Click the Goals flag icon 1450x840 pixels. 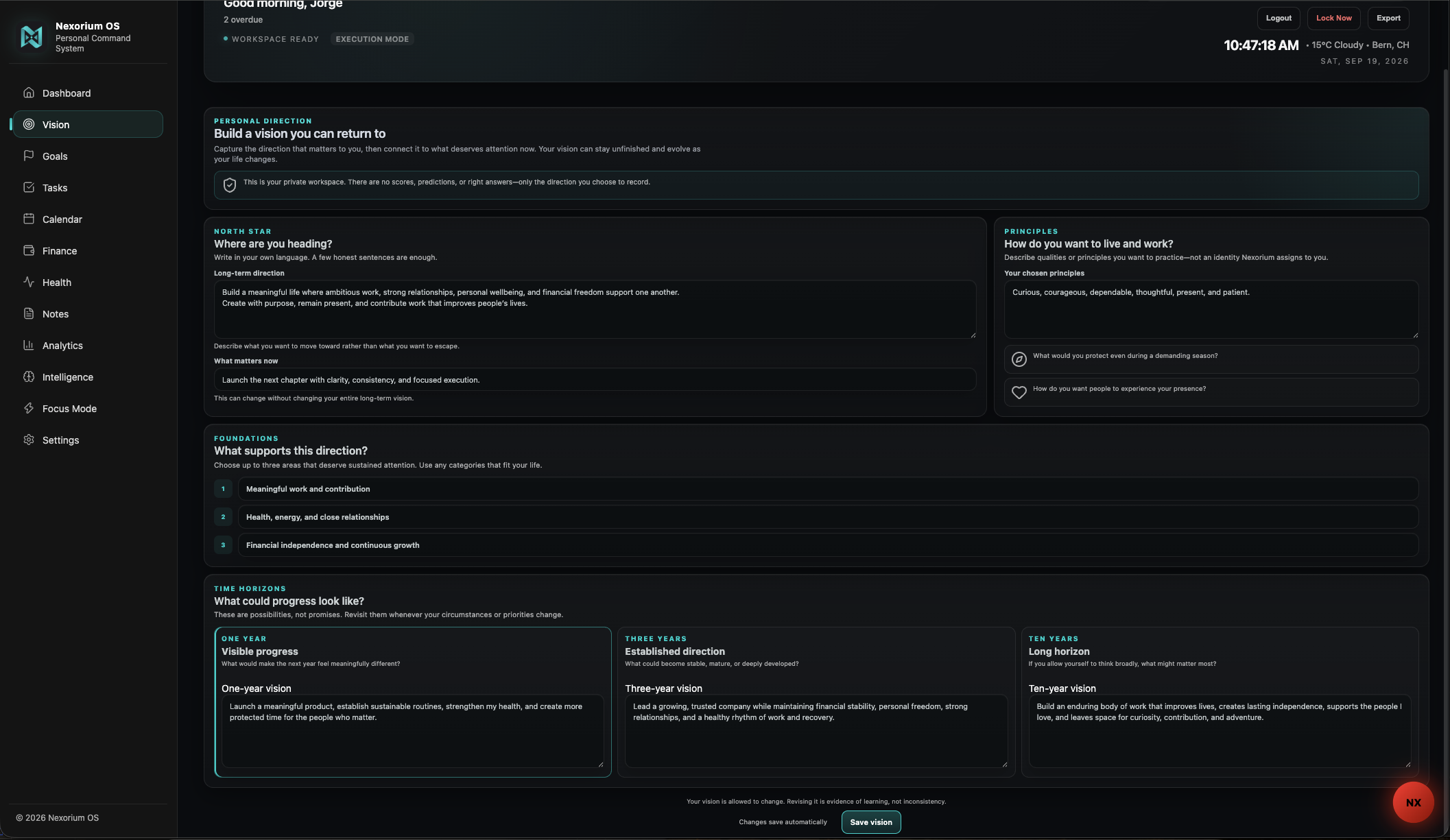29,156
